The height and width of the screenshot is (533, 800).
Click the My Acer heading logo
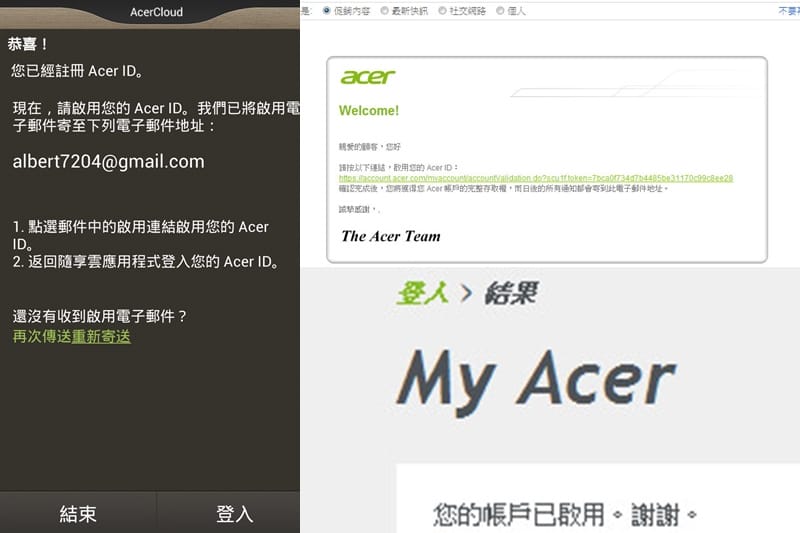(536, 382)
